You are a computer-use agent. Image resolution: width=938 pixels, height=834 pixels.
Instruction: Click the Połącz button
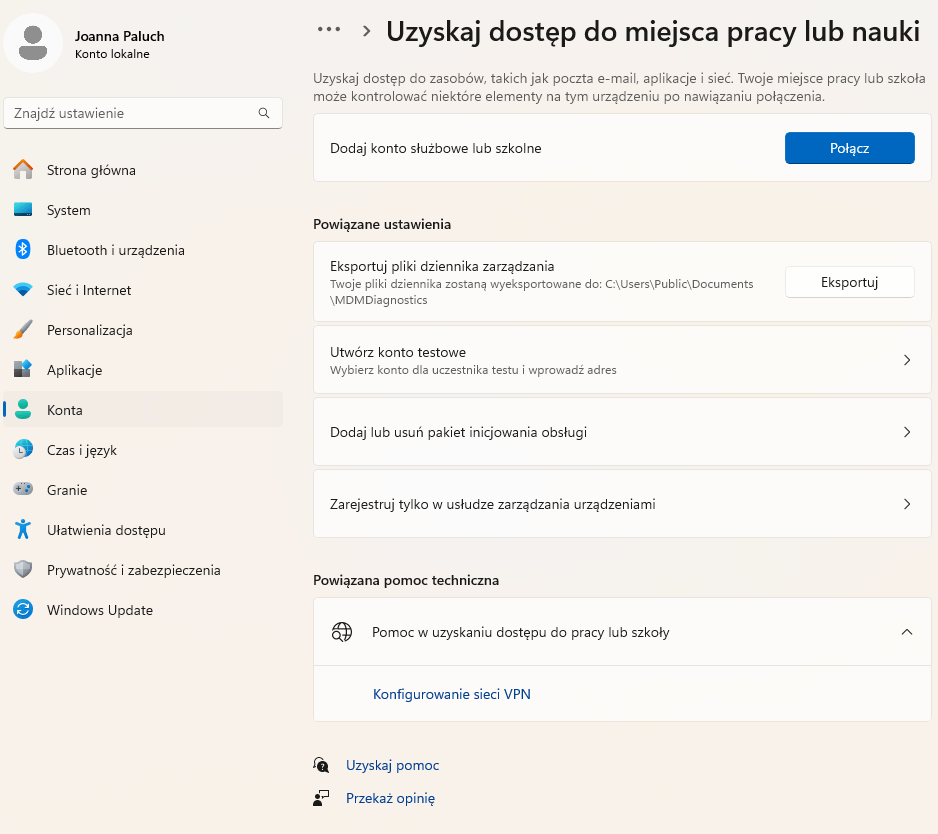coord(849,147)
